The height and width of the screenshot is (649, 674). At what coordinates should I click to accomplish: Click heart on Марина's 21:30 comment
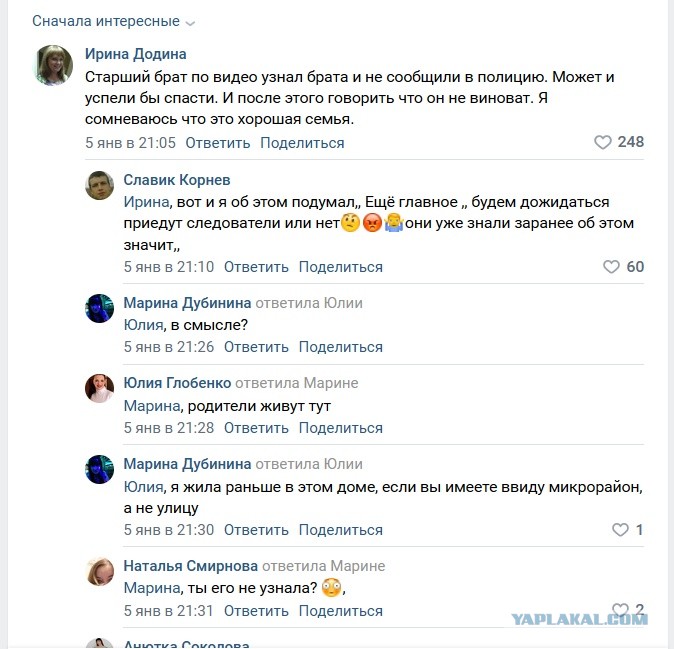pos(620,530)
